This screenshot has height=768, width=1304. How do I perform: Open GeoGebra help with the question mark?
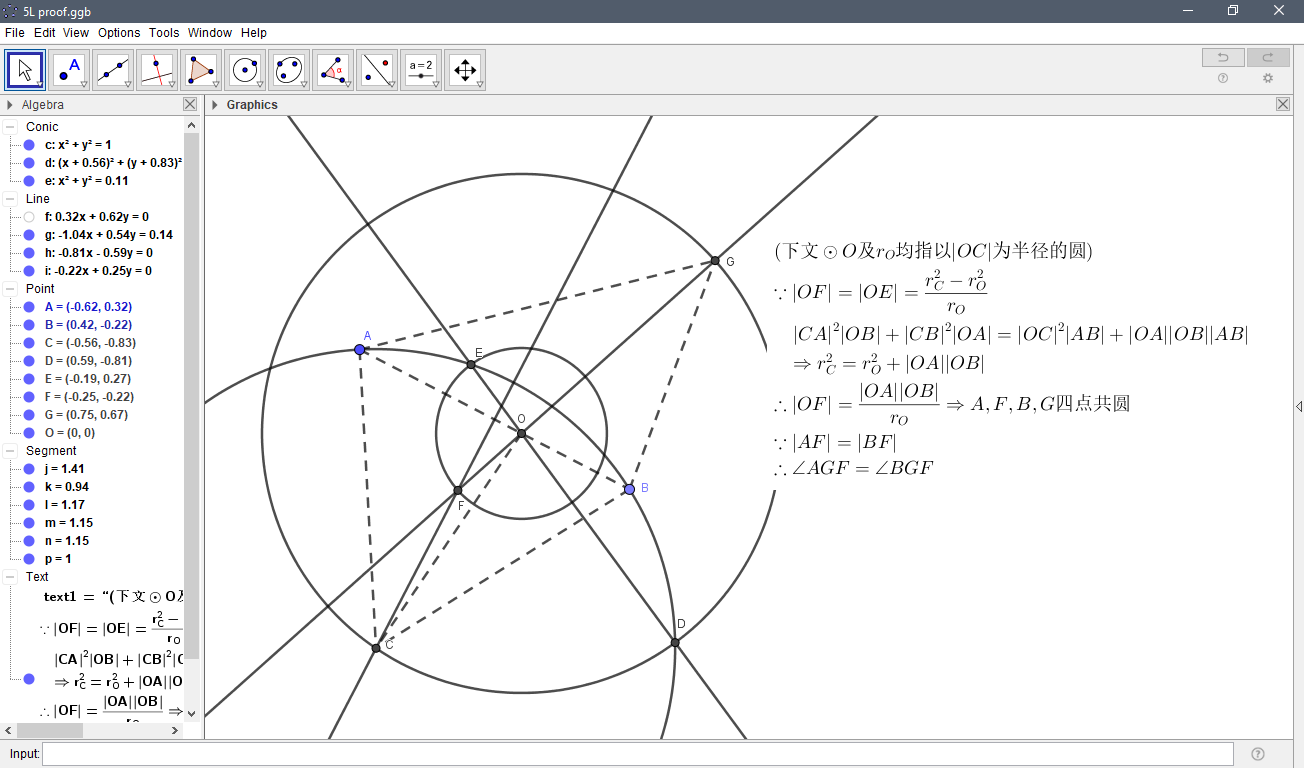click(1222, 78)
